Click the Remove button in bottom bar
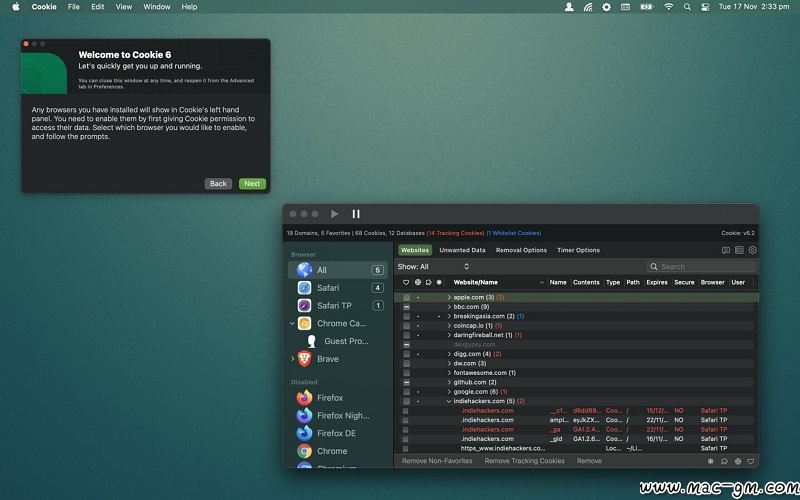The height and width of the screenshot is (500, 800). point(589,461)
